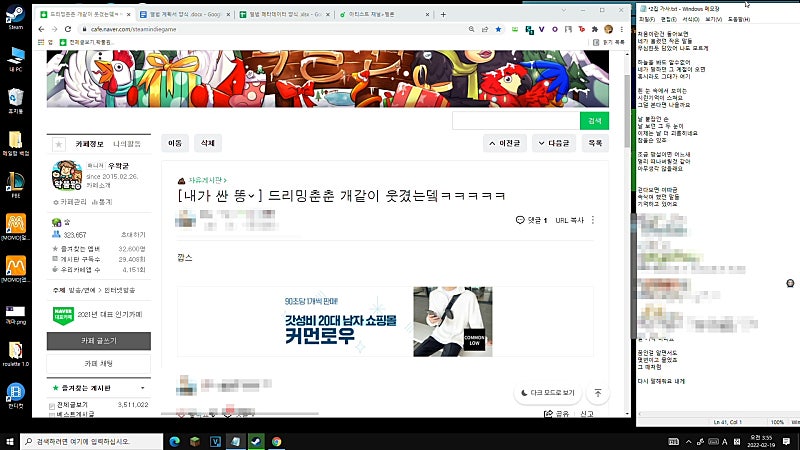The image size is (800, 450).
Task: Toggle the cafe favorite star by 카페정보
Action: point(59,144)
